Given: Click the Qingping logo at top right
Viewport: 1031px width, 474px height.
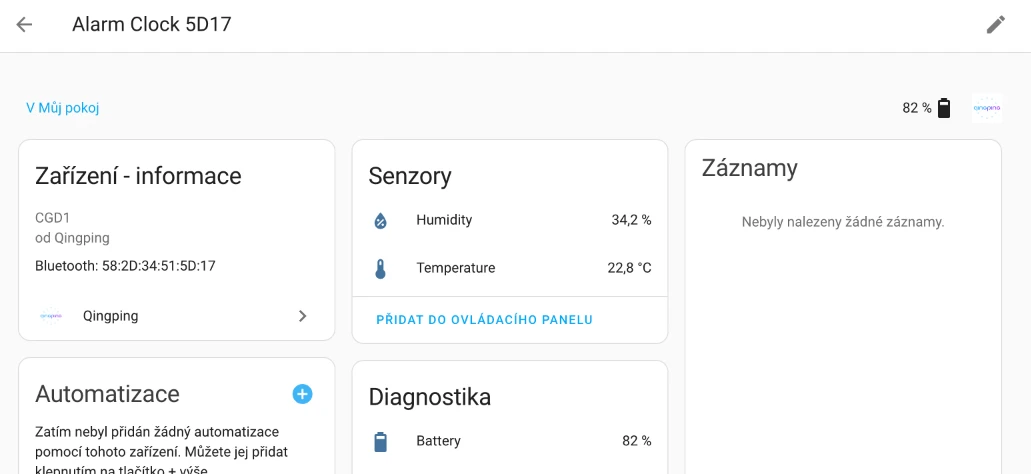Looking at the screenshot, I should (986, 108).
